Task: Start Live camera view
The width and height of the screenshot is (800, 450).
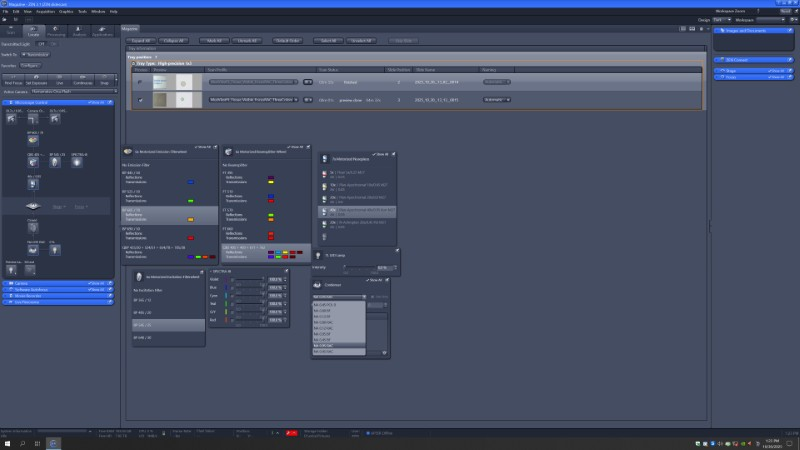Action: [x=60, y=81]
